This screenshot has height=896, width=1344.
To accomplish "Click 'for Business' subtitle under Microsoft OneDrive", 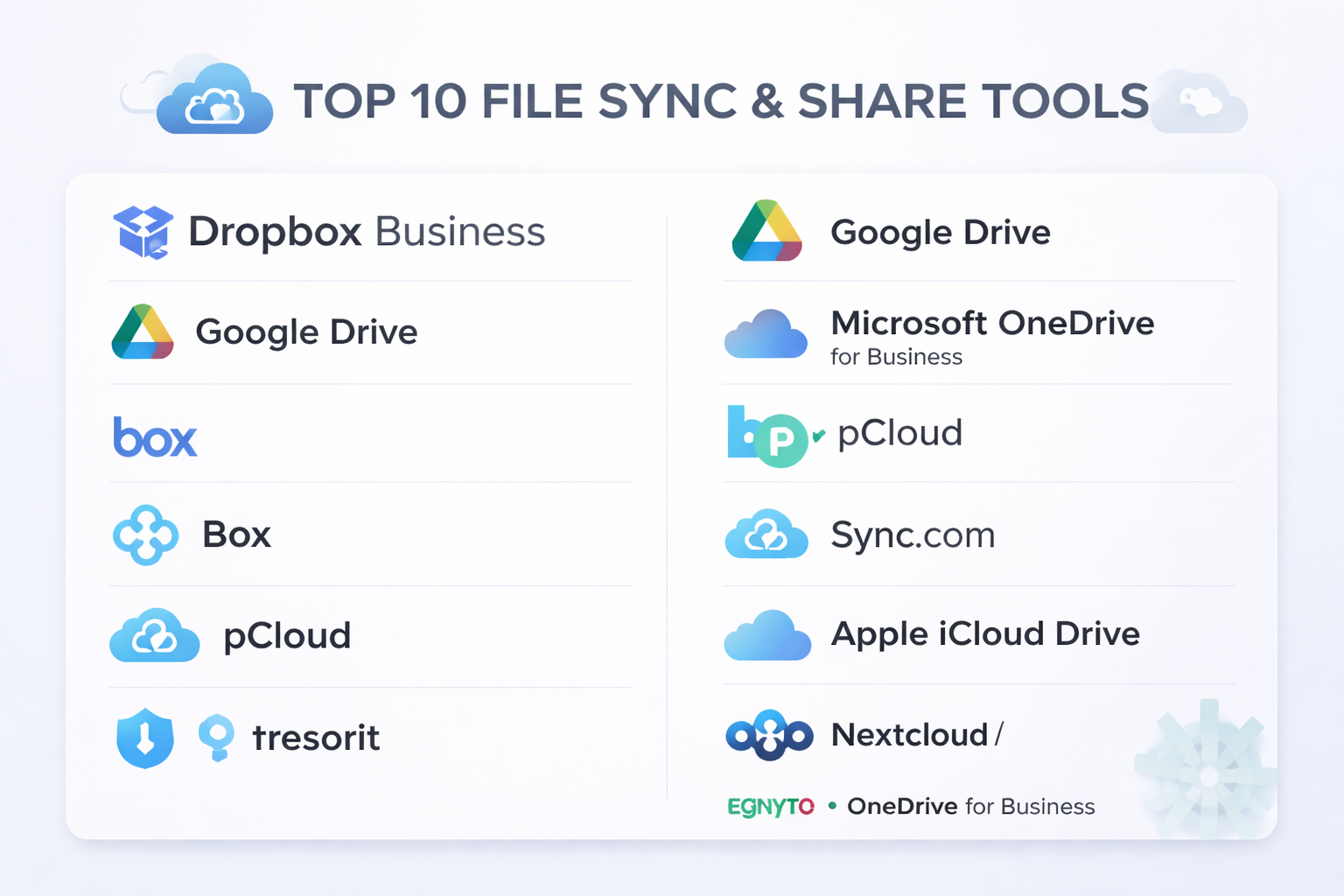I will 896,357.
